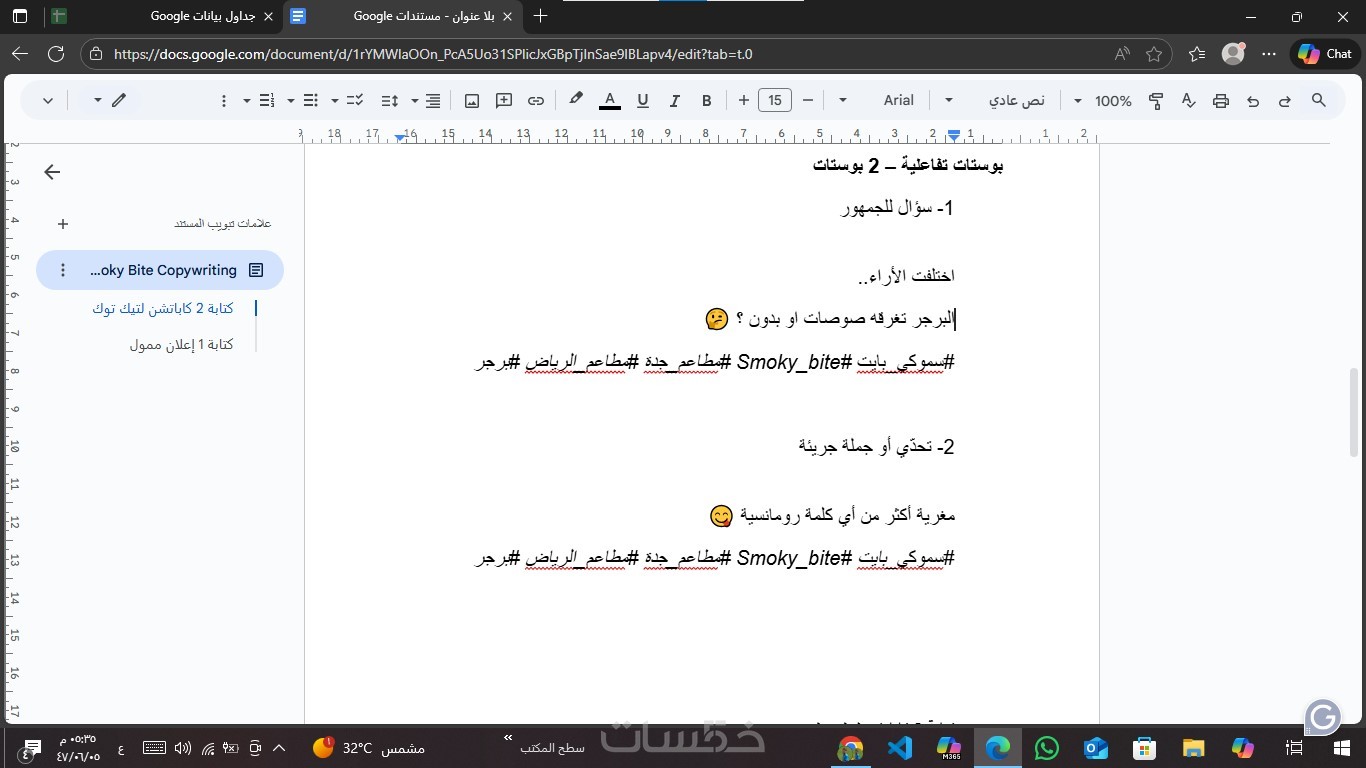Close the document tabs panel with back arrow
1366x768 pixels.
(x=52, y=172)
